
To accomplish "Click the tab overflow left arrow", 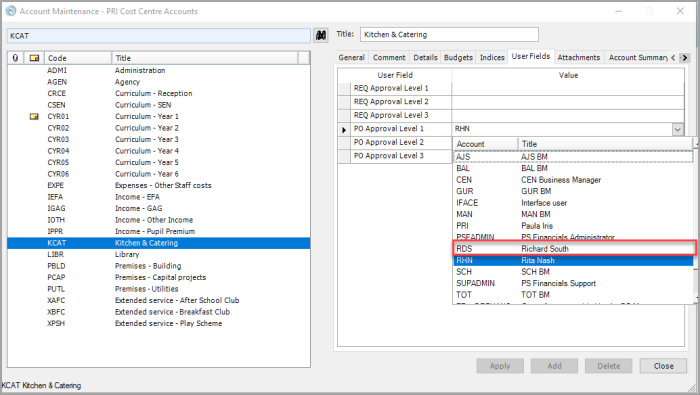I will click(x=673, y=58).
